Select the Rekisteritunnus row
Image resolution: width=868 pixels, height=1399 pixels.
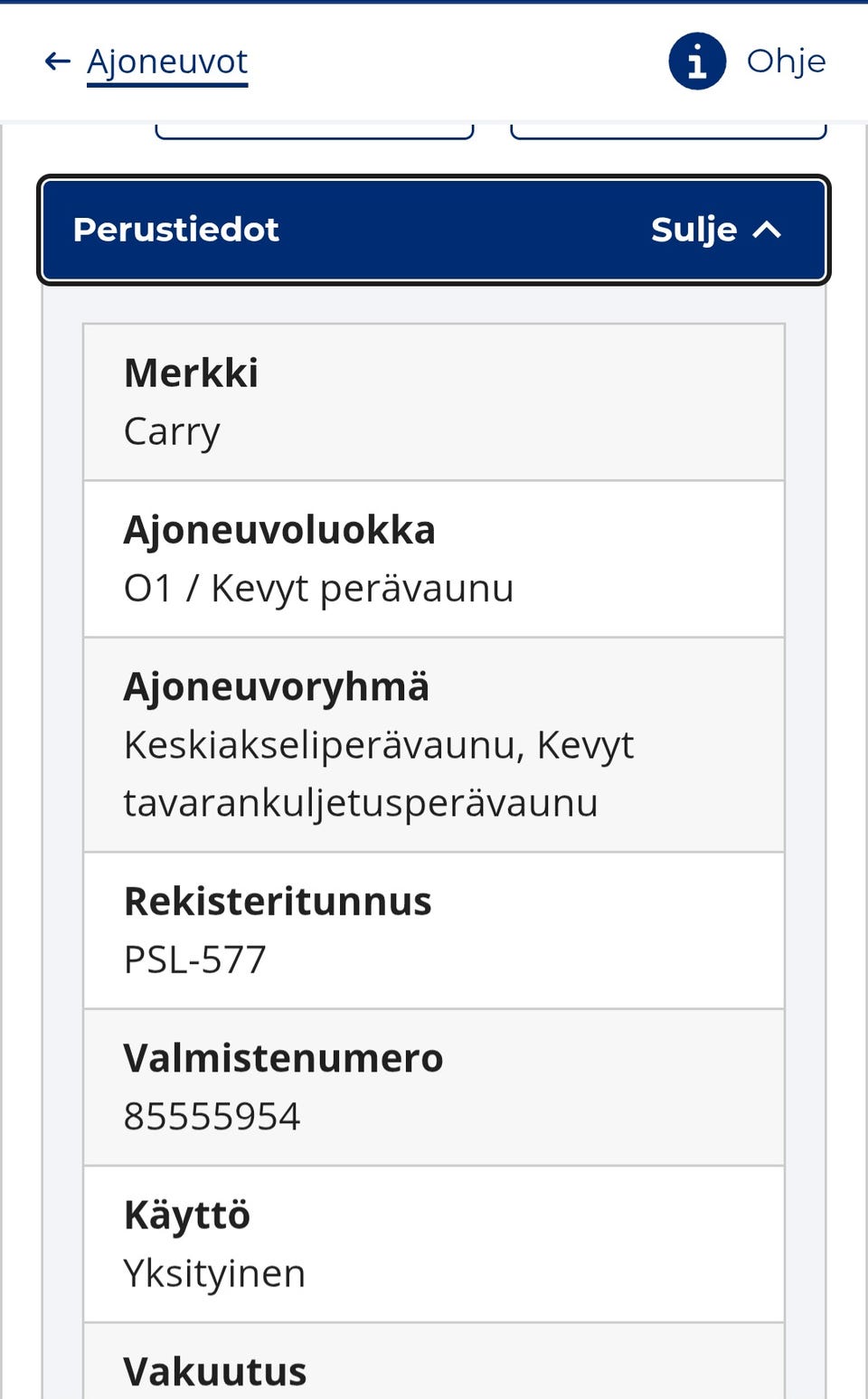click(x=434, y=931)
